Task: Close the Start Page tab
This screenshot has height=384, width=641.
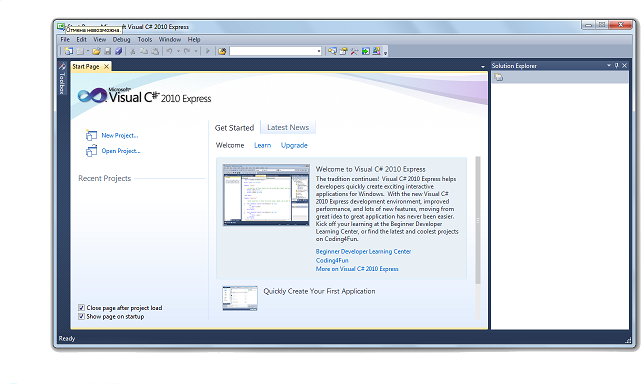Action: pos(106,66)
